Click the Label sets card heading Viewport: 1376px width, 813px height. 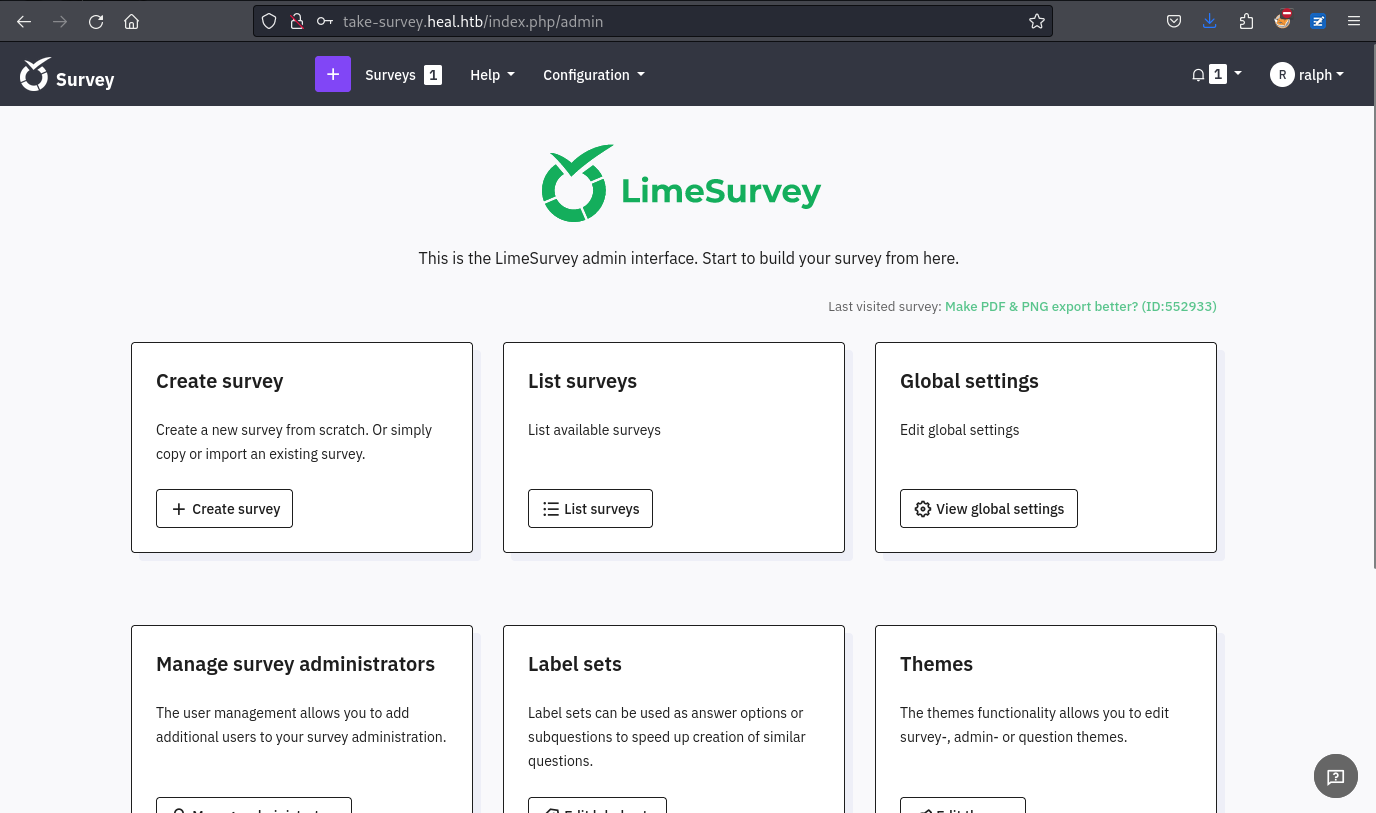[x=575, y=664]
